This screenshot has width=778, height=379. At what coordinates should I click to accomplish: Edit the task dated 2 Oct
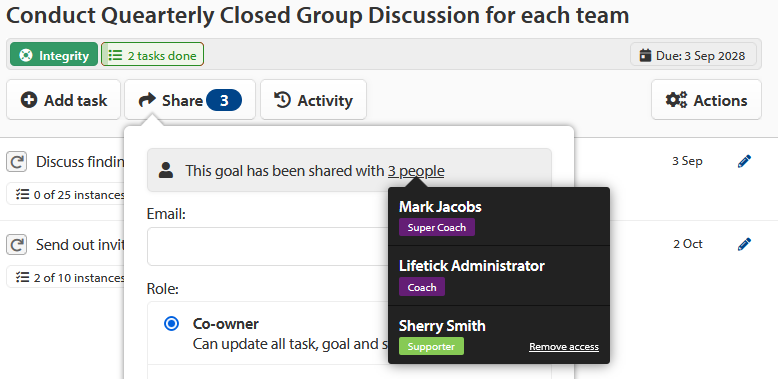[x=744, y=244]
